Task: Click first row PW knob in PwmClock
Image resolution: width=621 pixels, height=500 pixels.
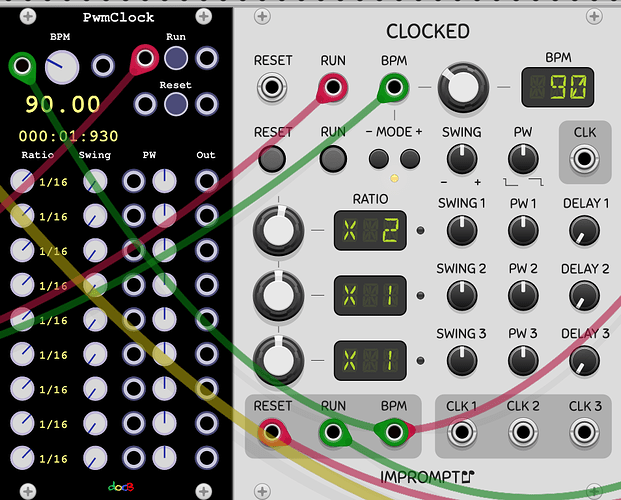Action: 164,181
